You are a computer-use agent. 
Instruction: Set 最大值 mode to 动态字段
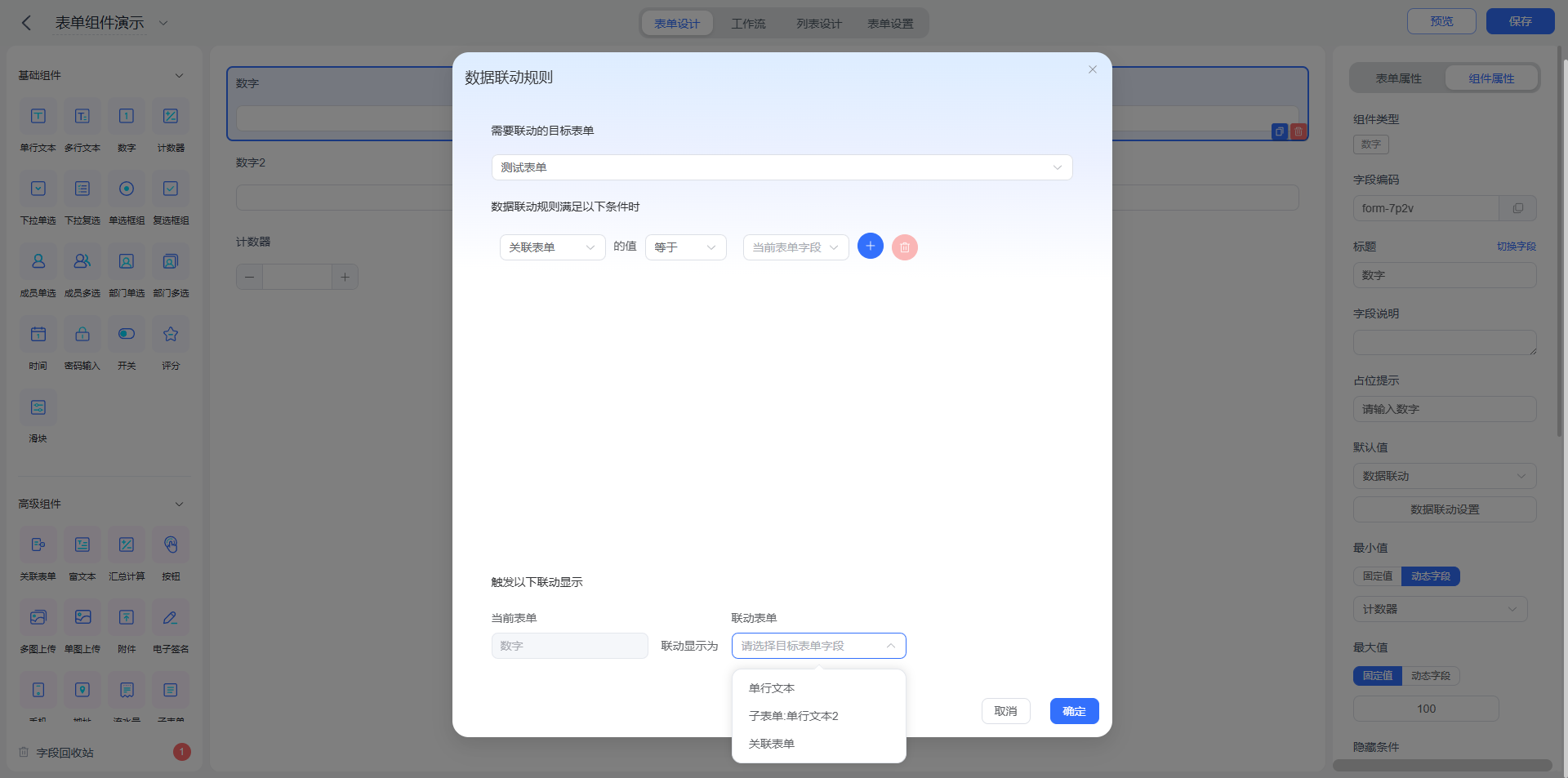[1431, 676]
